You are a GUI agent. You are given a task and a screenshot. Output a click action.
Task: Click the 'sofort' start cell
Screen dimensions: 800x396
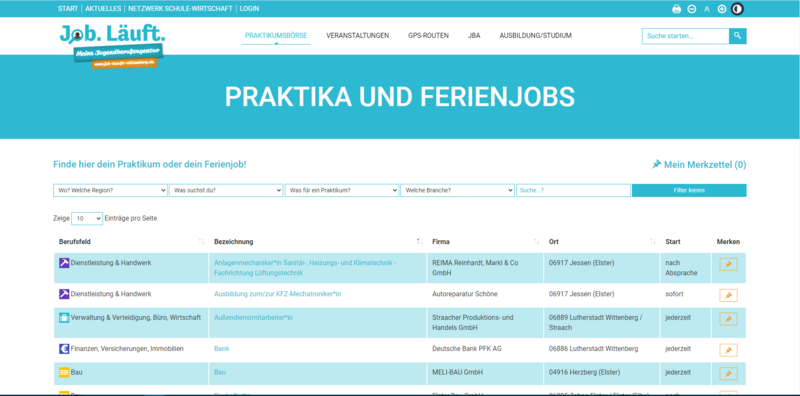(x=686, y=295)
